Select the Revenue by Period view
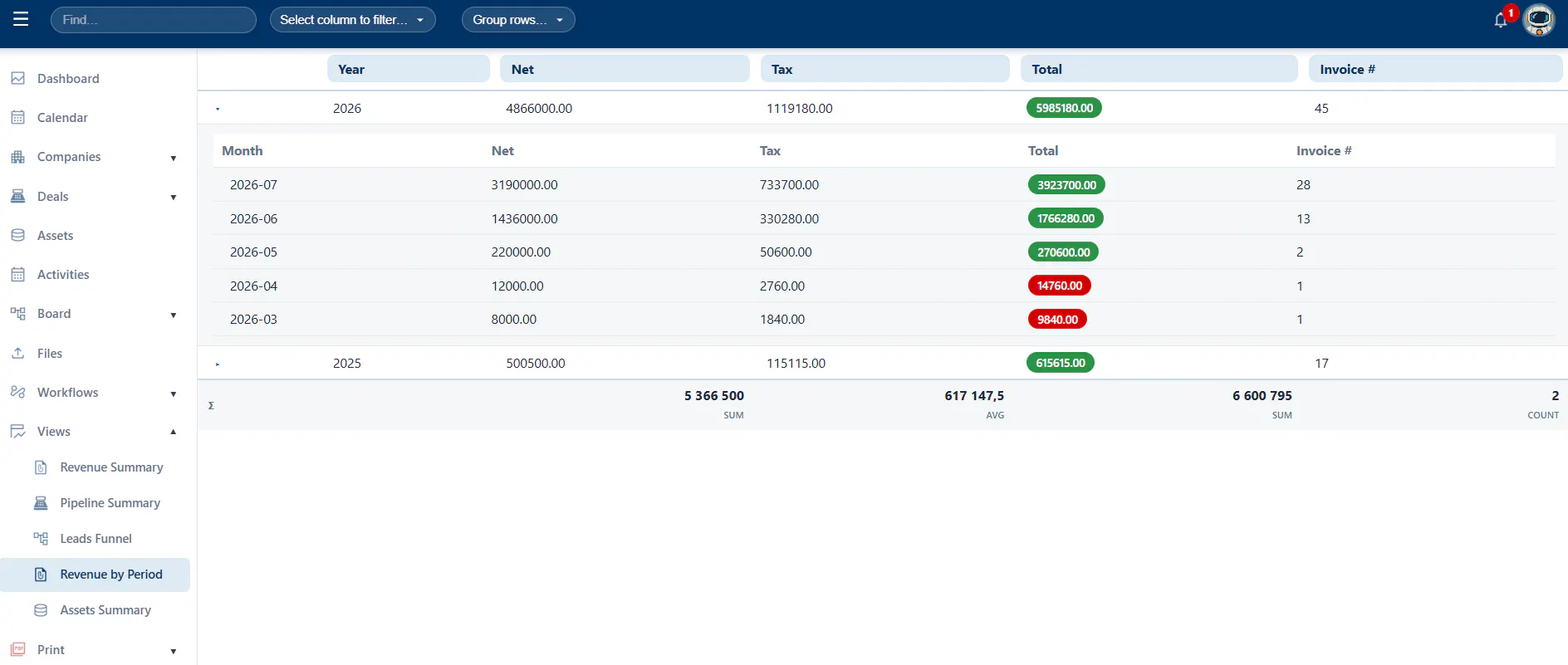Viewport: 1568px width, 665px height. (96, 575)
